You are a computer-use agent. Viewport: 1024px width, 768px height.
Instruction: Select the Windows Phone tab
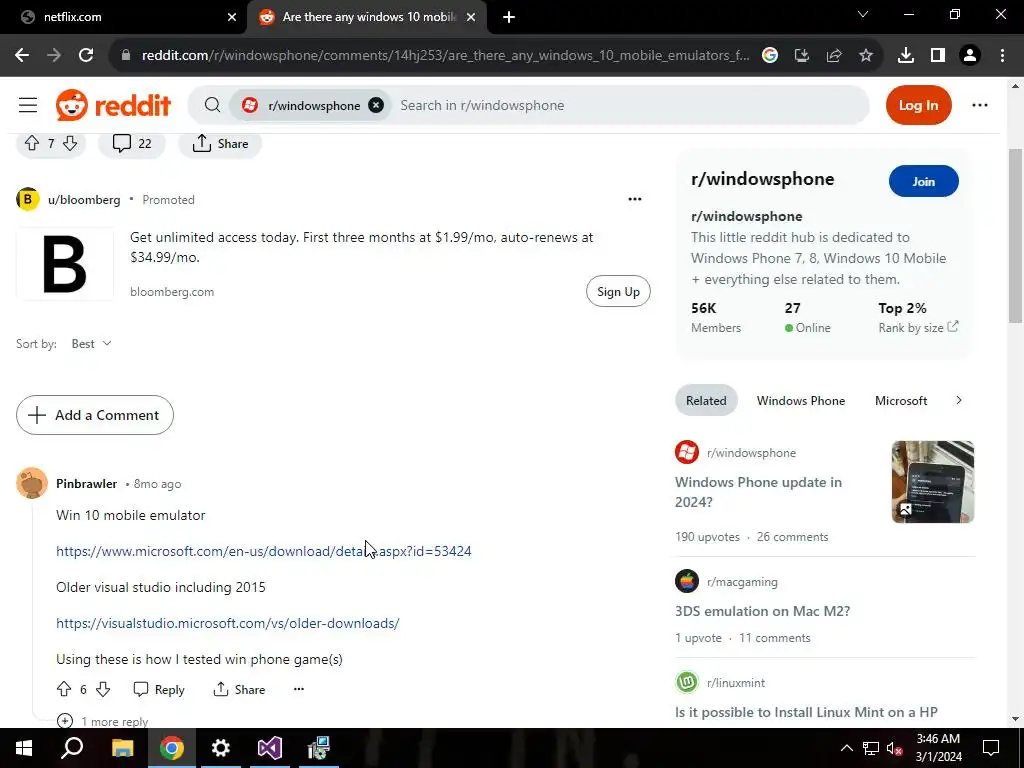[801, 400]
